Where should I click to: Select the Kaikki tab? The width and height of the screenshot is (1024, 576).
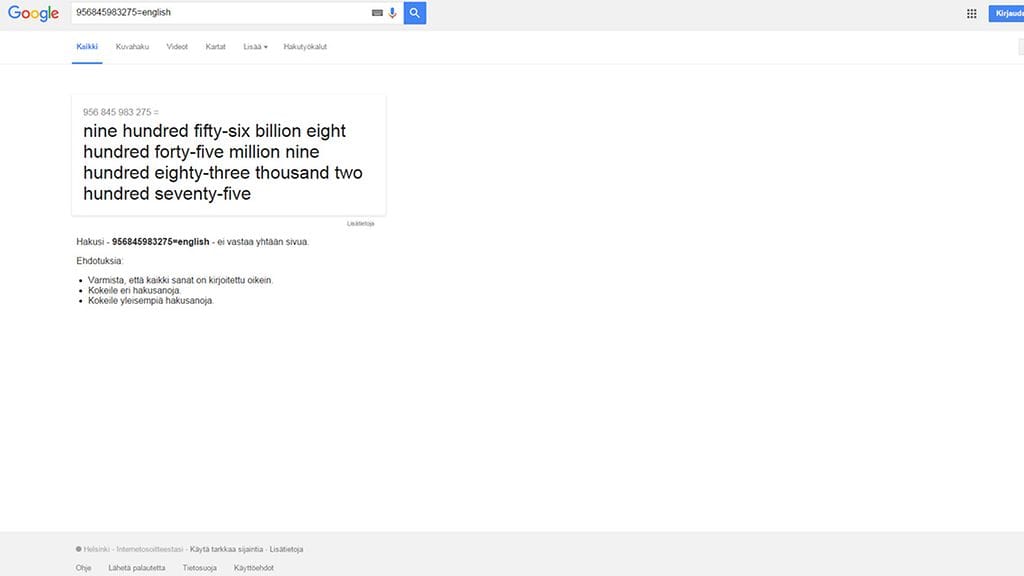(87, 47)
